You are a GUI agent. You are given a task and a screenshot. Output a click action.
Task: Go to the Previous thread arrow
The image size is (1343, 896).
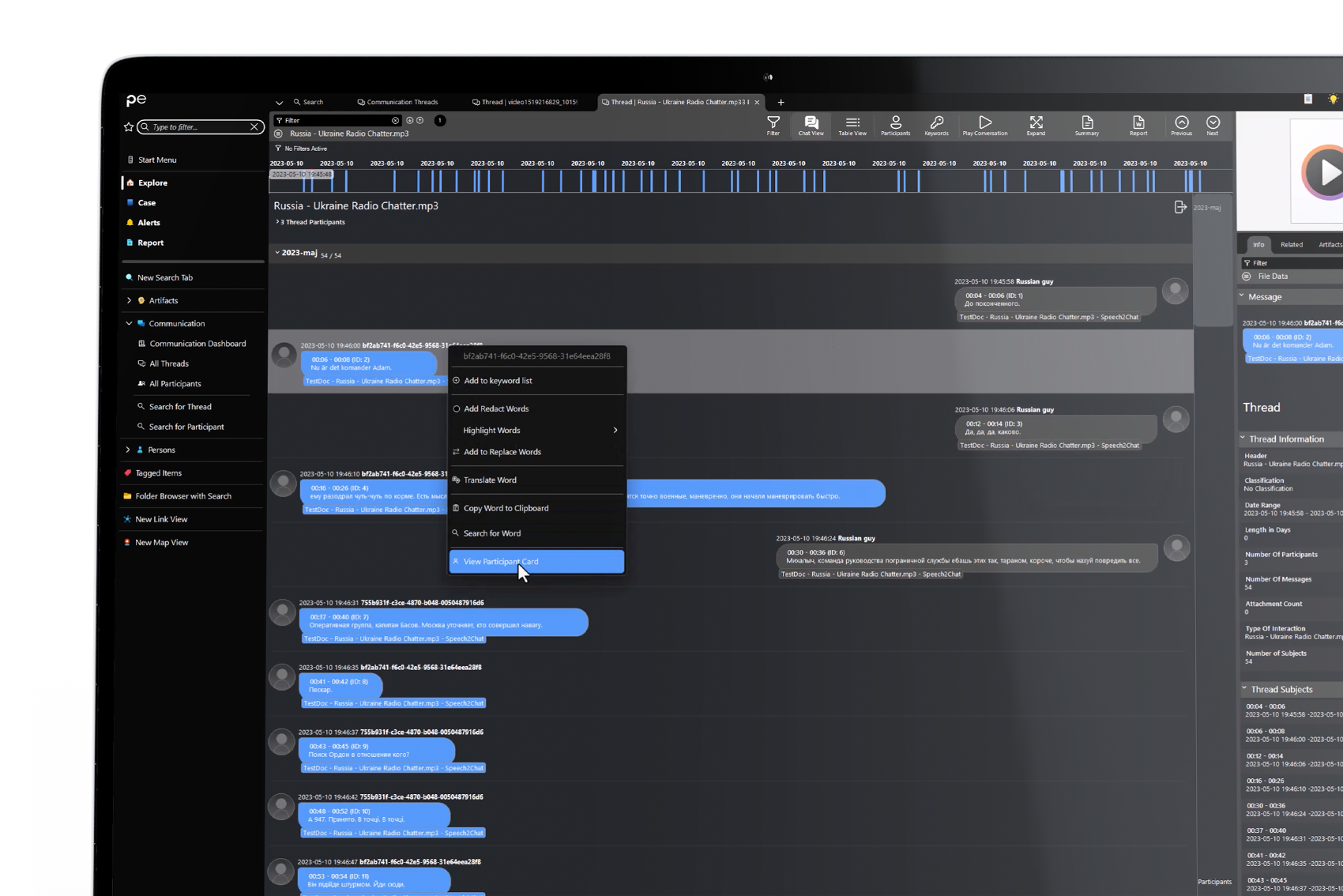[x=1181, y=123]
